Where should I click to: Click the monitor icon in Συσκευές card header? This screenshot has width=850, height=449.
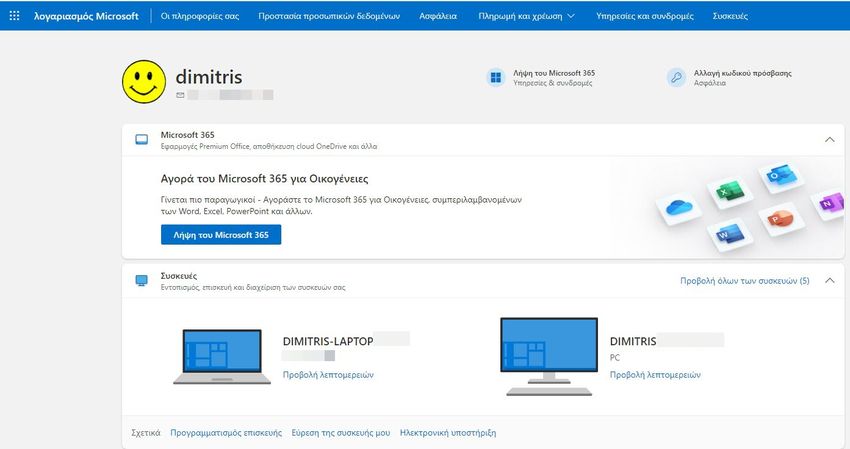pos(141,280)
